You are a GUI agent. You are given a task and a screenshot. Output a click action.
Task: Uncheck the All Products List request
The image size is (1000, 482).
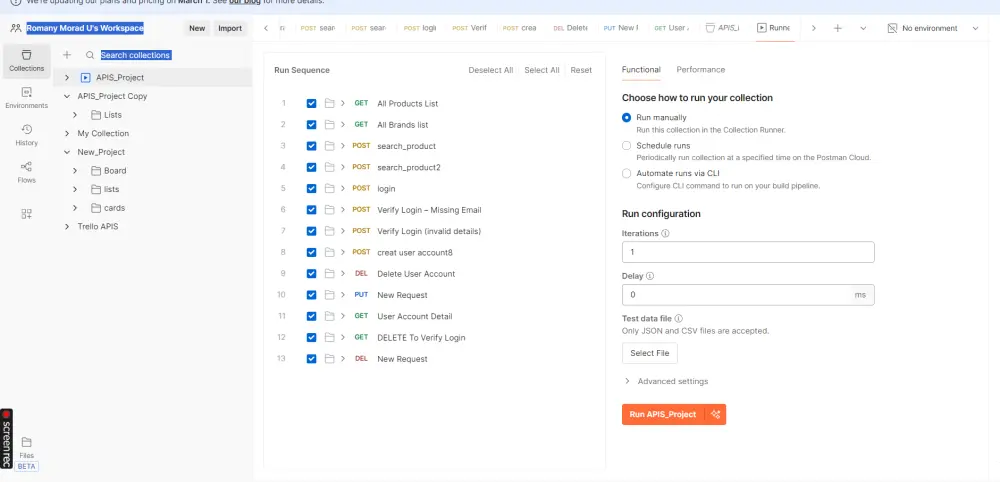(x=311, y=103)
